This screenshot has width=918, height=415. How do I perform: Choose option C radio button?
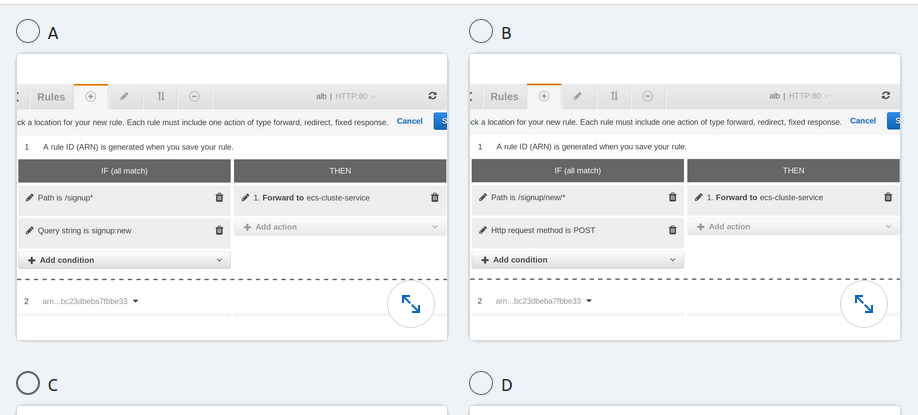click(x=28, y=384)
